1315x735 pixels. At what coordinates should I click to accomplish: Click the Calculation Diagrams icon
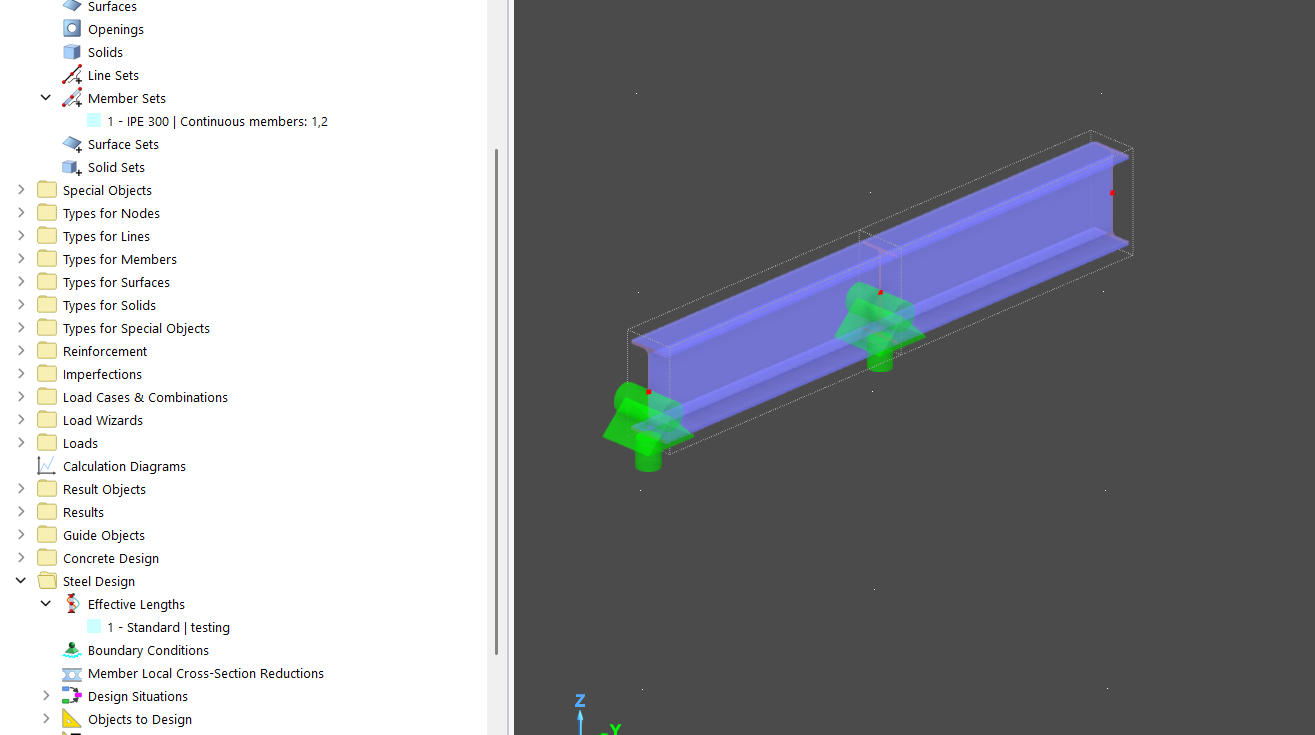pyautogui.click(x=47, y=466)
